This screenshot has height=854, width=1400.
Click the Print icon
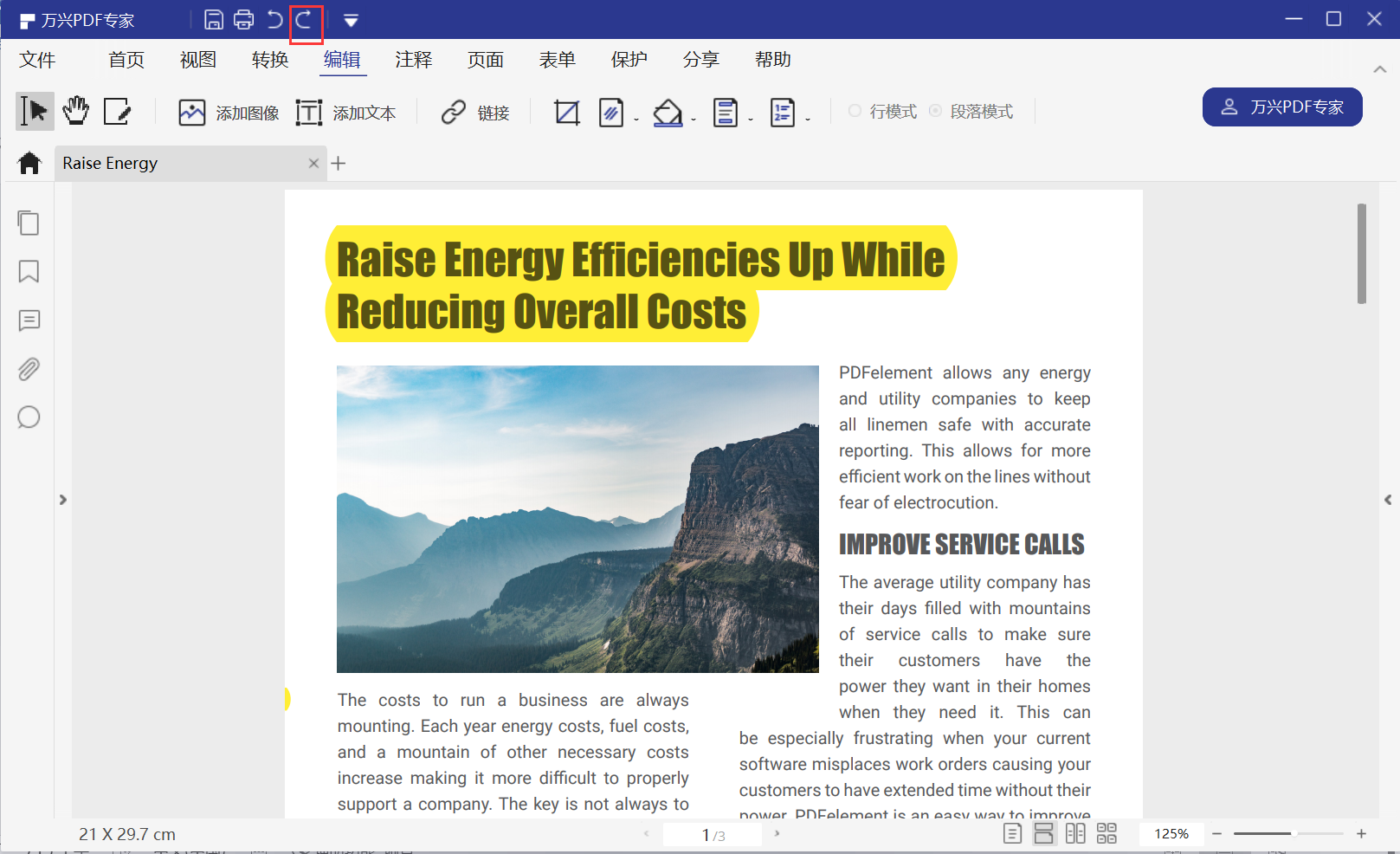244,20
